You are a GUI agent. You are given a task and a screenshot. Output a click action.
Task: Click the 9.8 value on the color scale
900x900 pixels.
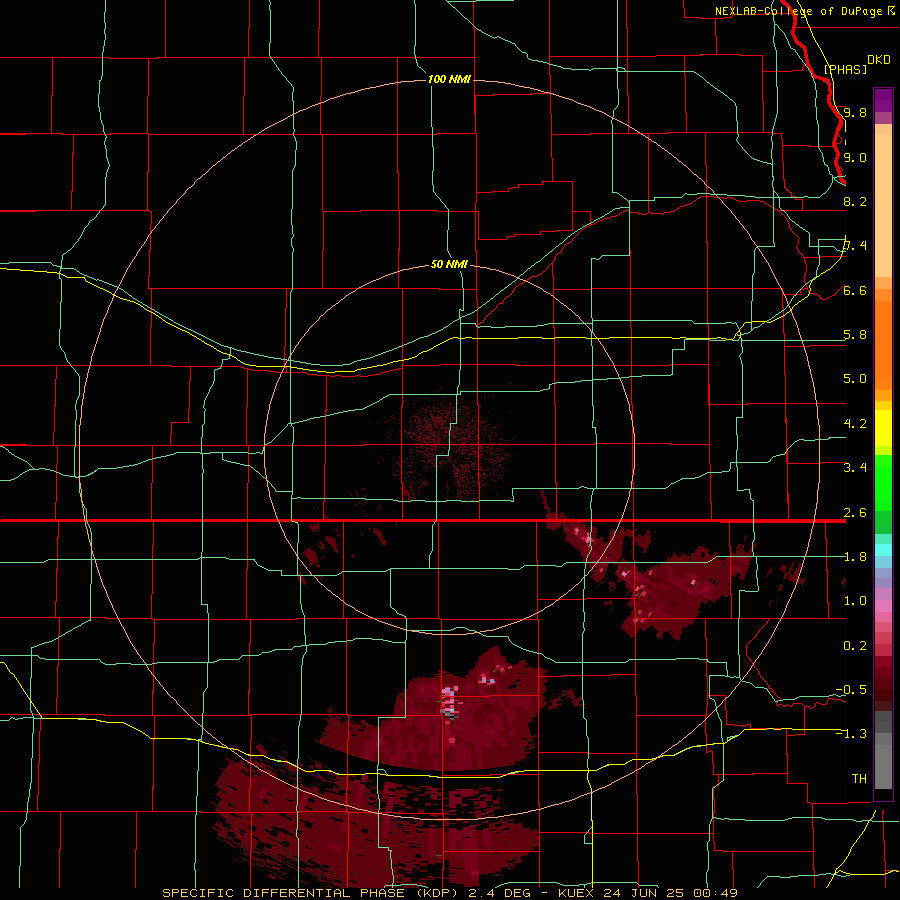tap(855, 112)
